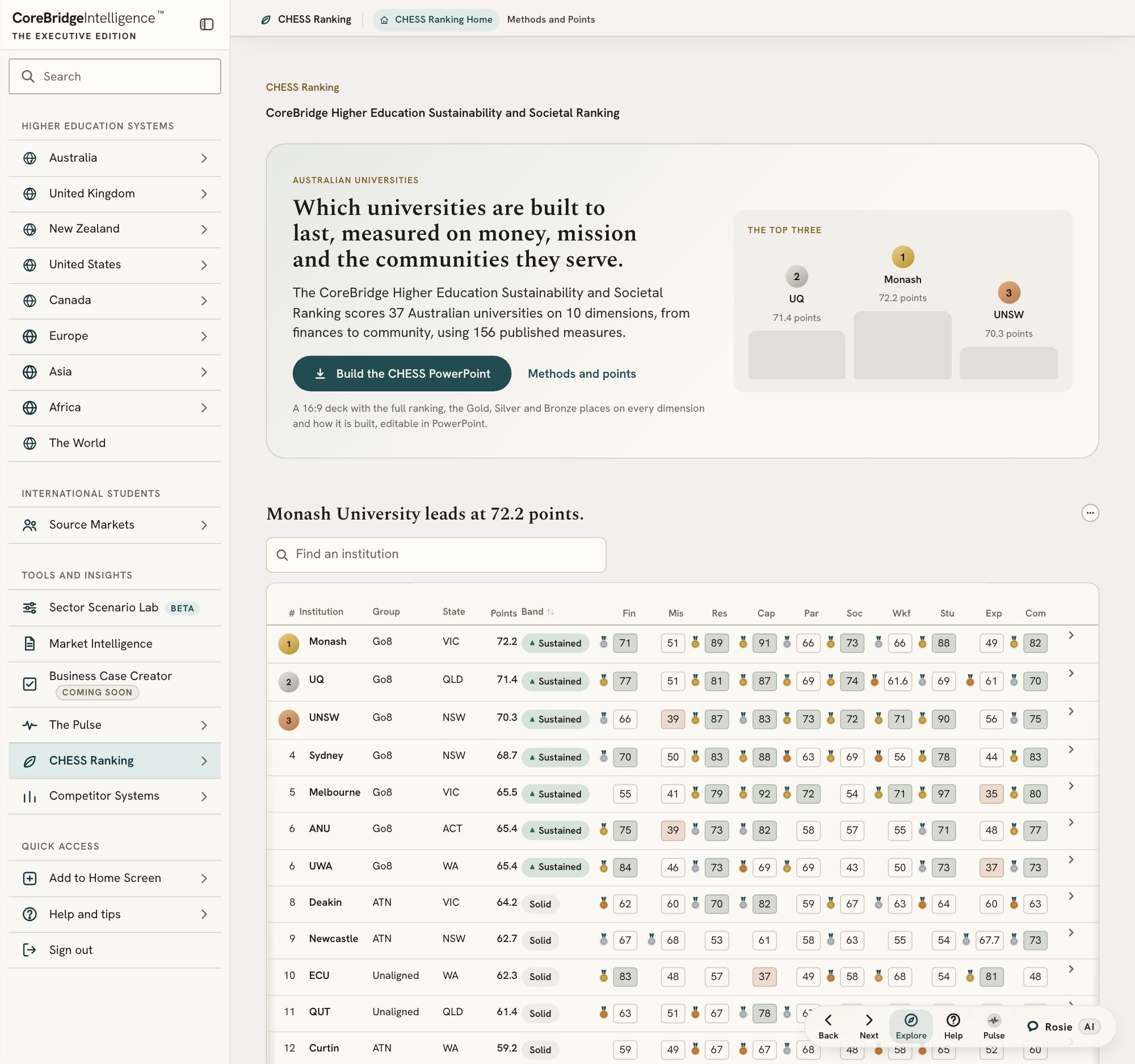Click the Market Intelligence document icon
1135x1064 pixels.
click(30, 644)
